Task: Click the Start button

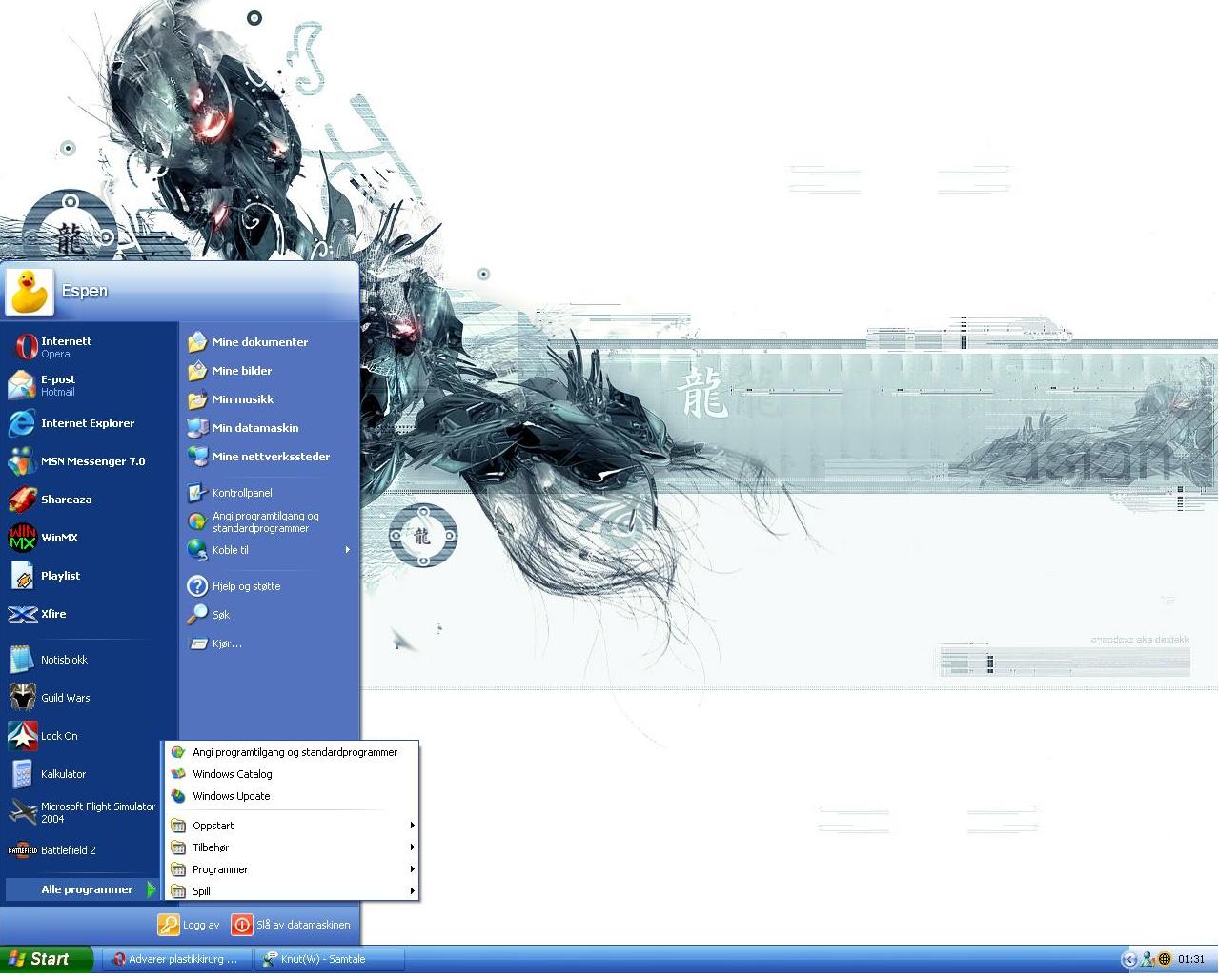Action: (x=47, y=959)
